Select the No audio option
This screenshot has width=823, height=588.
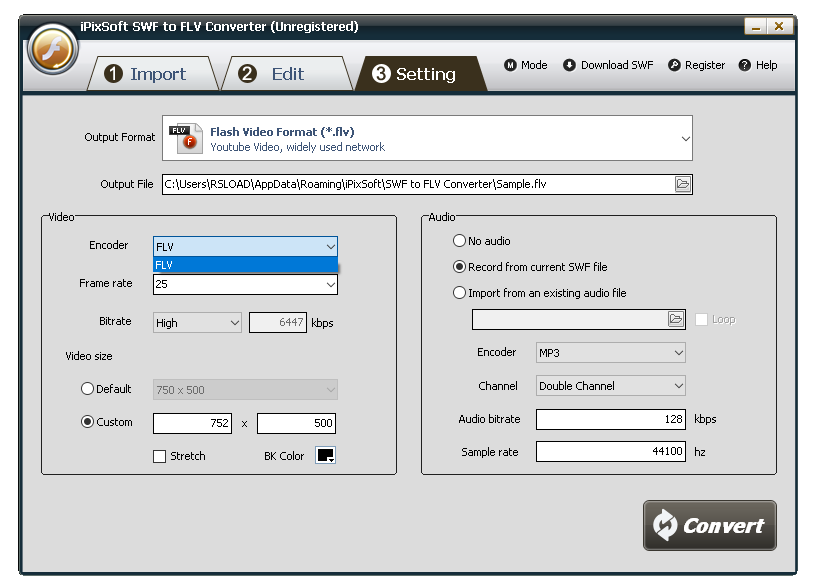pos(481,241)
